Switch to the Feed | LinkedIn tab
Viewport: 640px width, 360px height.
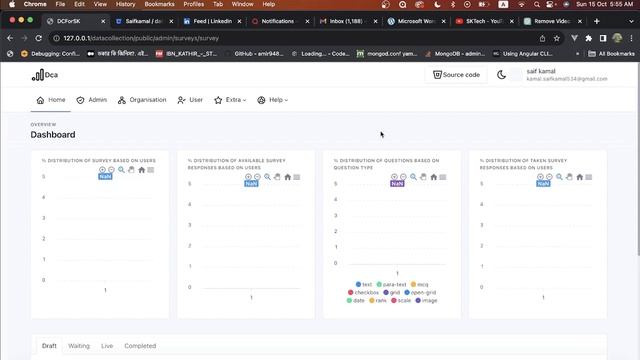pos(212,21)
